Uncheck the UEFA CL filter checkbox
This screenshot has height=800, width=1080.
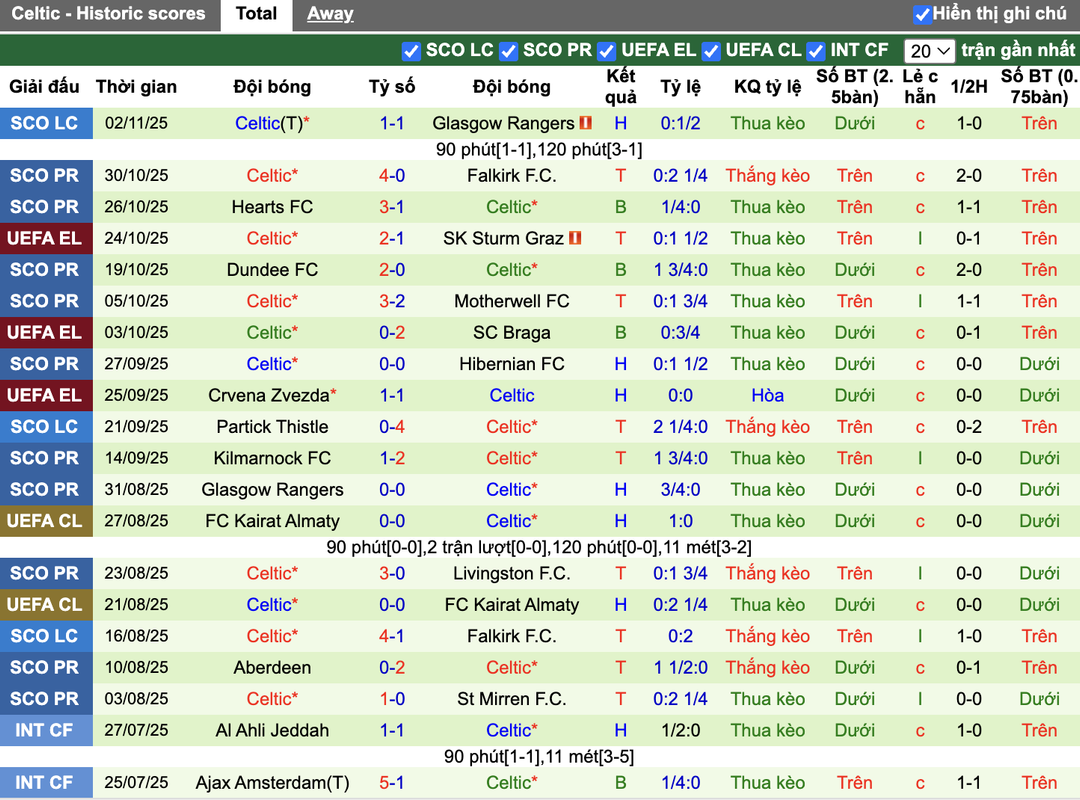[711, 51]
